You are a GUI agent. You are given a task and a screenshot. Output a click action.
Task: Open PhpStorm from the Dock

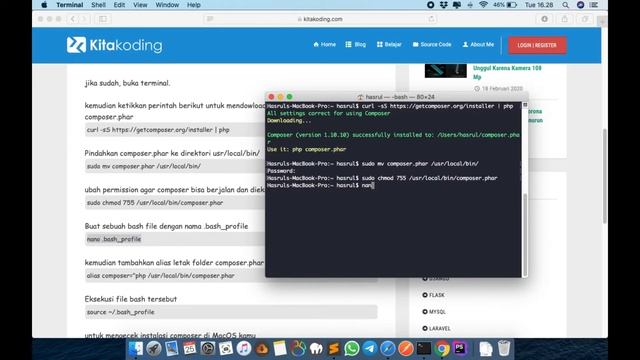pyautogui.click(x=460, y=349)
